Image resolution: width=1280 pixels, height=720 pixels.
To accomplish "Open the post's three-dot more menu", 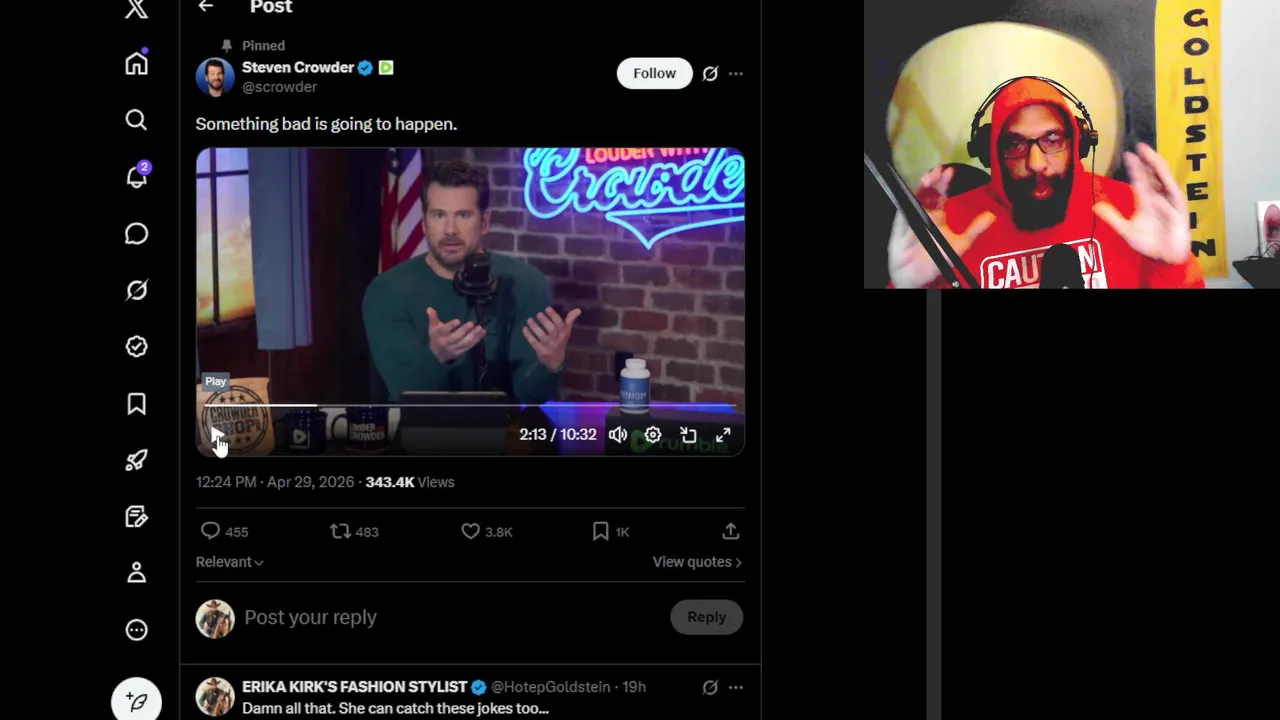I will 736,73.
